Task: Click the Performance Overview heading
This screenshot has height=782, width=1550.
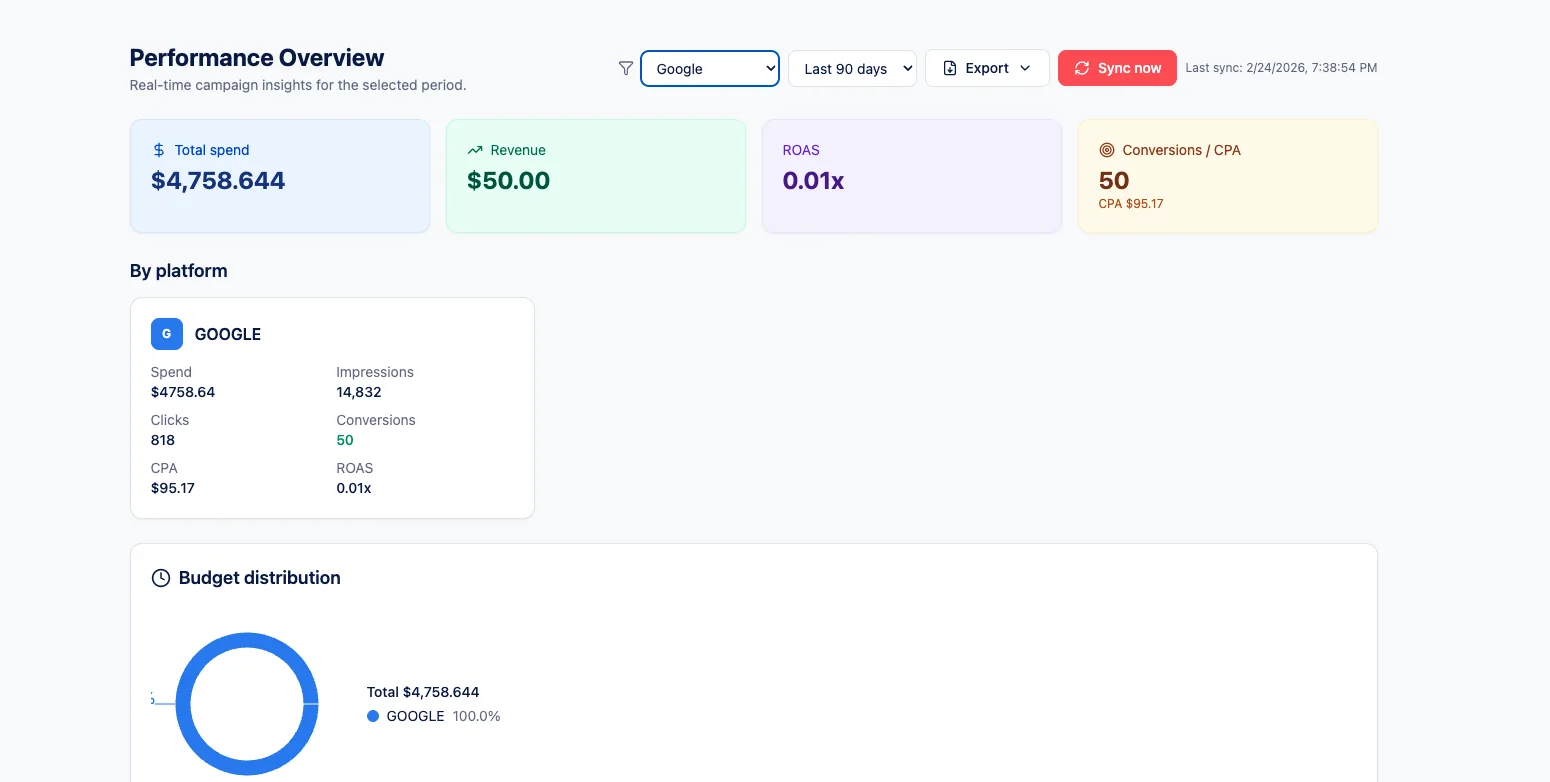Action: coord(257,58)
